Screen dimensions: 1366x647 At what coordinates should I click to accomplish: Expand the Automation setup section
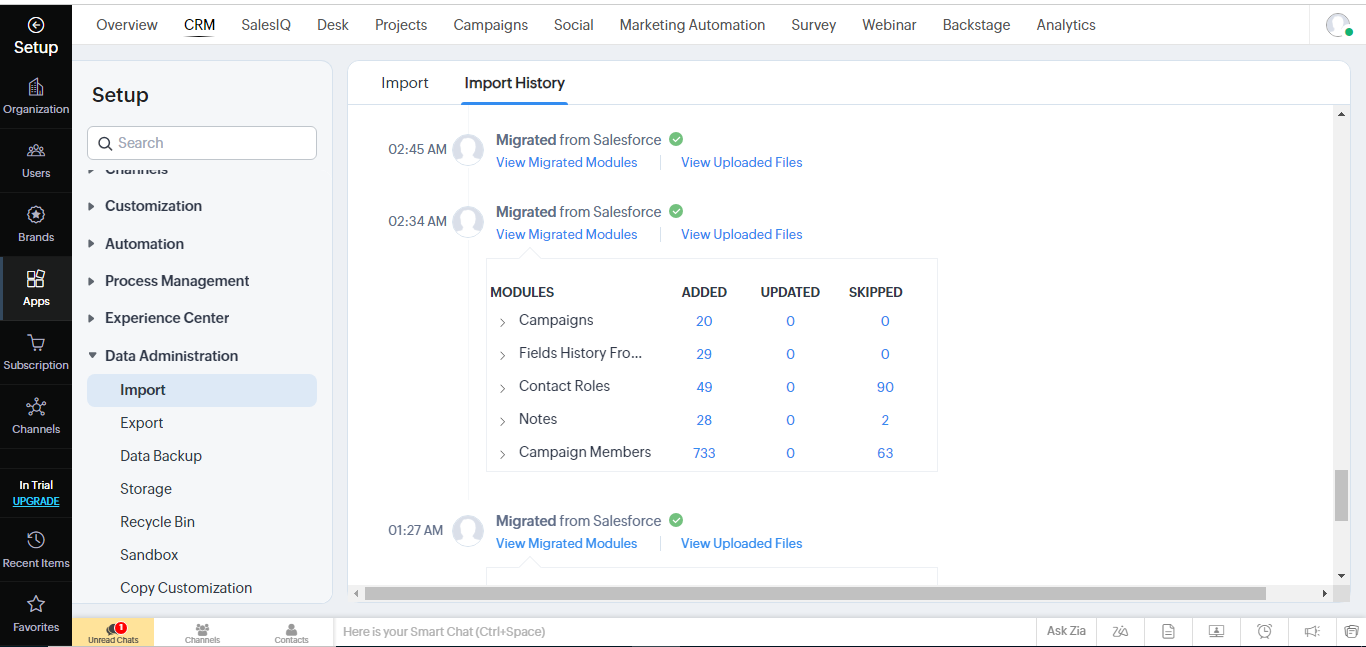93,244
